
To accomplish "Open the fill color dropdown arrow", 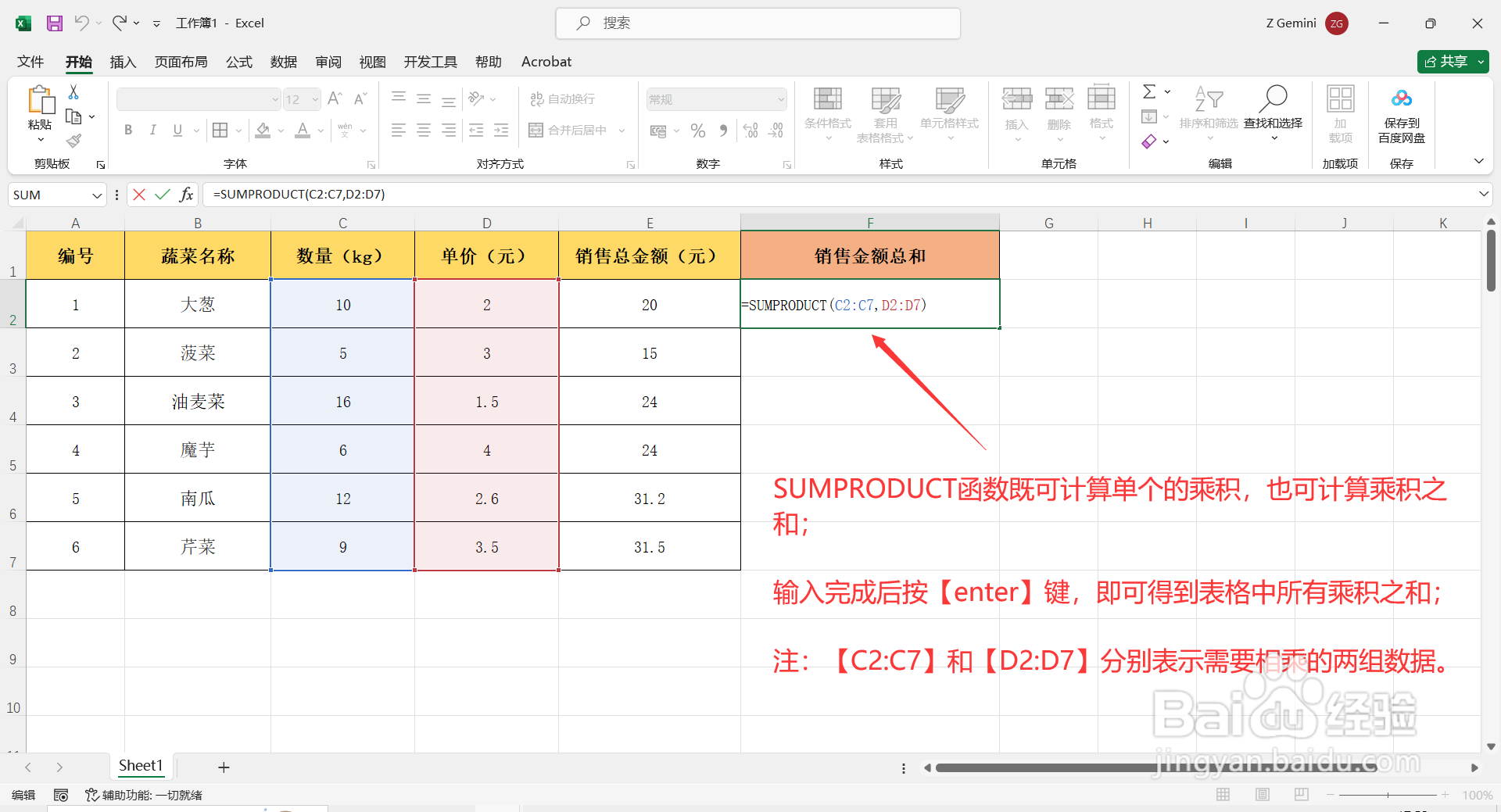I will point(280,130).
